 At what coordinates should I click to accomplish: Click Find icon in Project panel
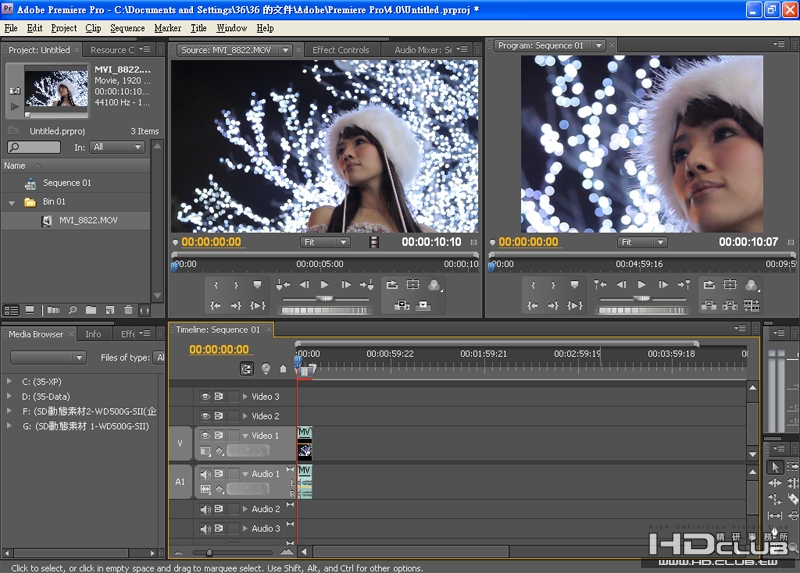click(72, 310)
